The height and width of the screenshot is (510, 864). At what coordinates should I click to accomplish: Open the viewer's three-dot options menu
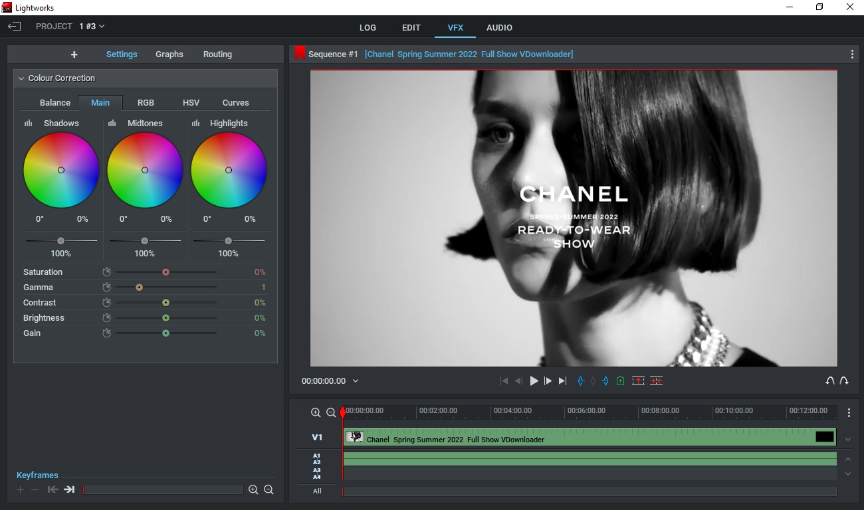click(852, 54)
